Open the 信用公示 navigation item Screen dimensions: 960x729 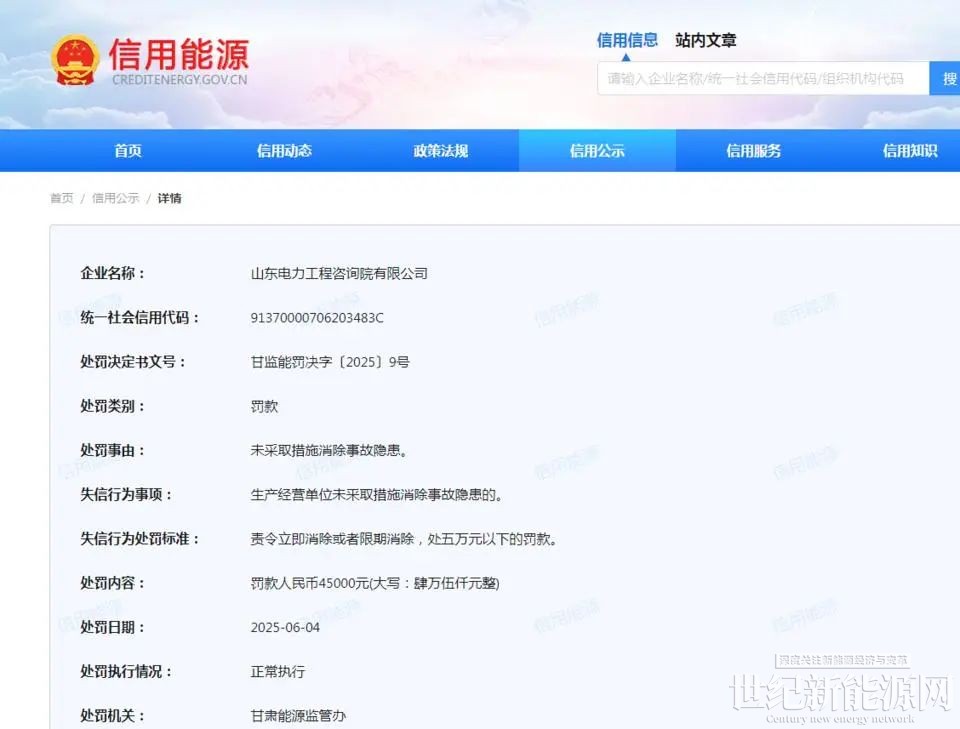click(x=597, y=151)
